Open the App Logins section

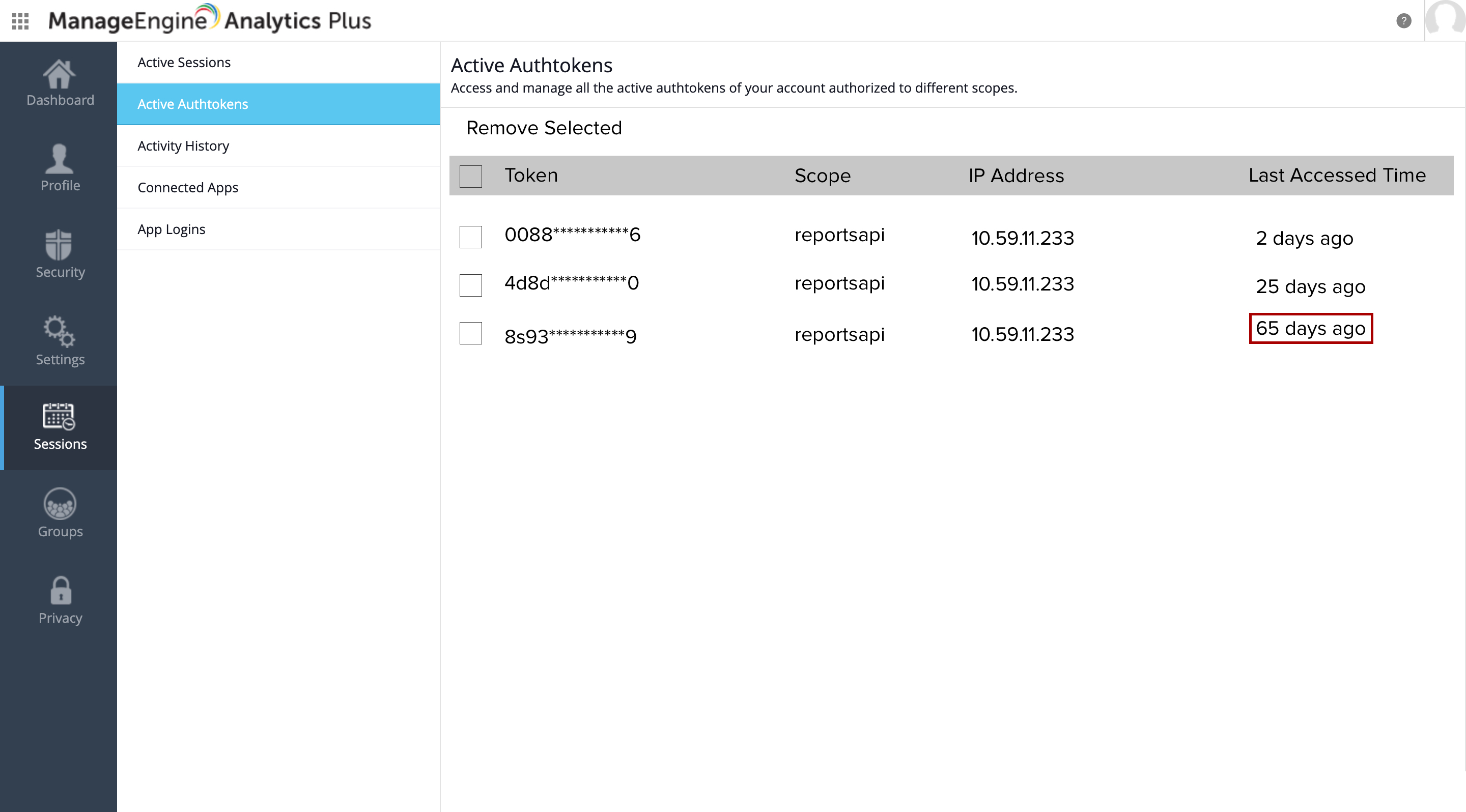(x=172, y=228)
